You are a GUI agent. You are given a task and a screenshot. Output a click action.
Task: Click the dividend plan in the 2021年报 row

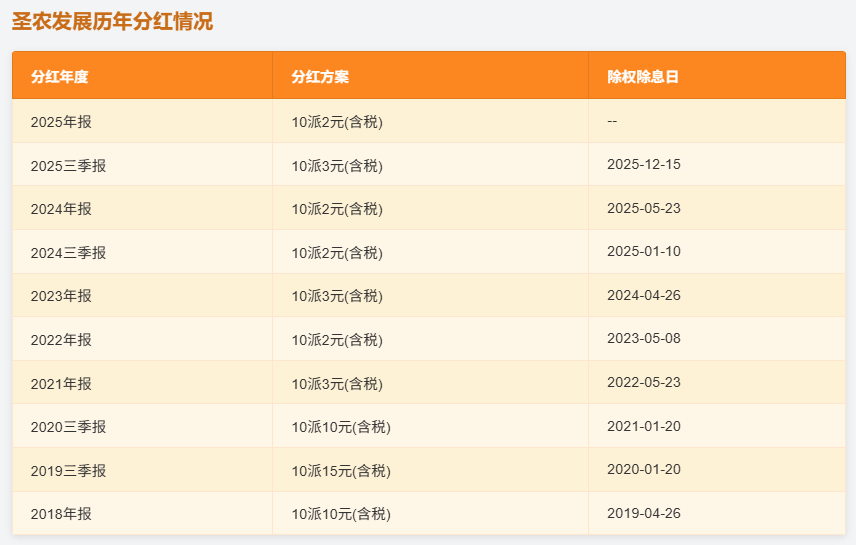pos(337,384)
